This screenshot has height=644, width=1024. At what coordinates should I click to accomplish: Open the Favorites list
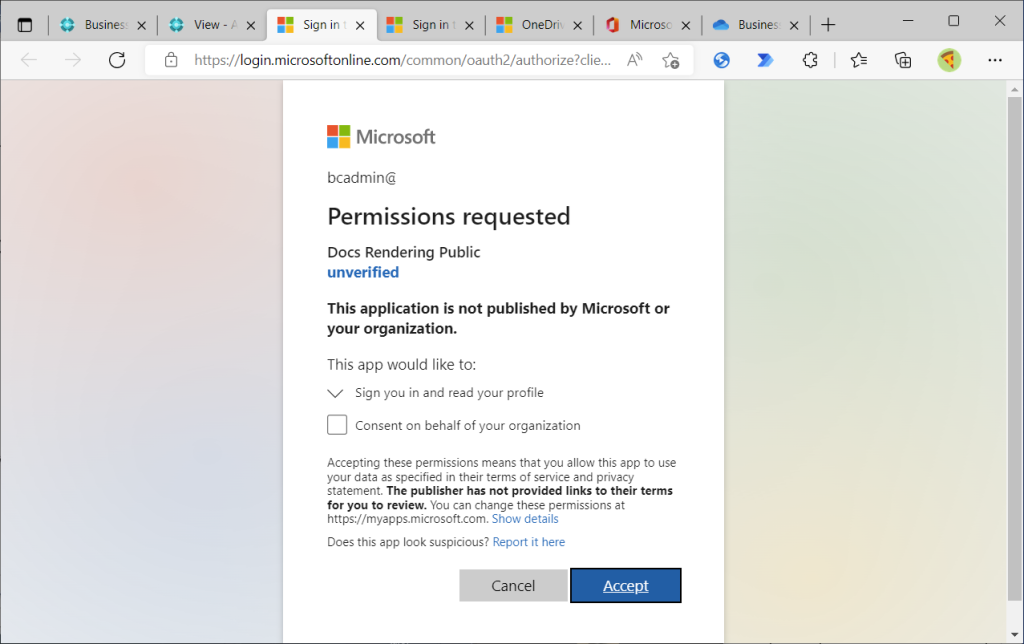(x=859, y=61)
